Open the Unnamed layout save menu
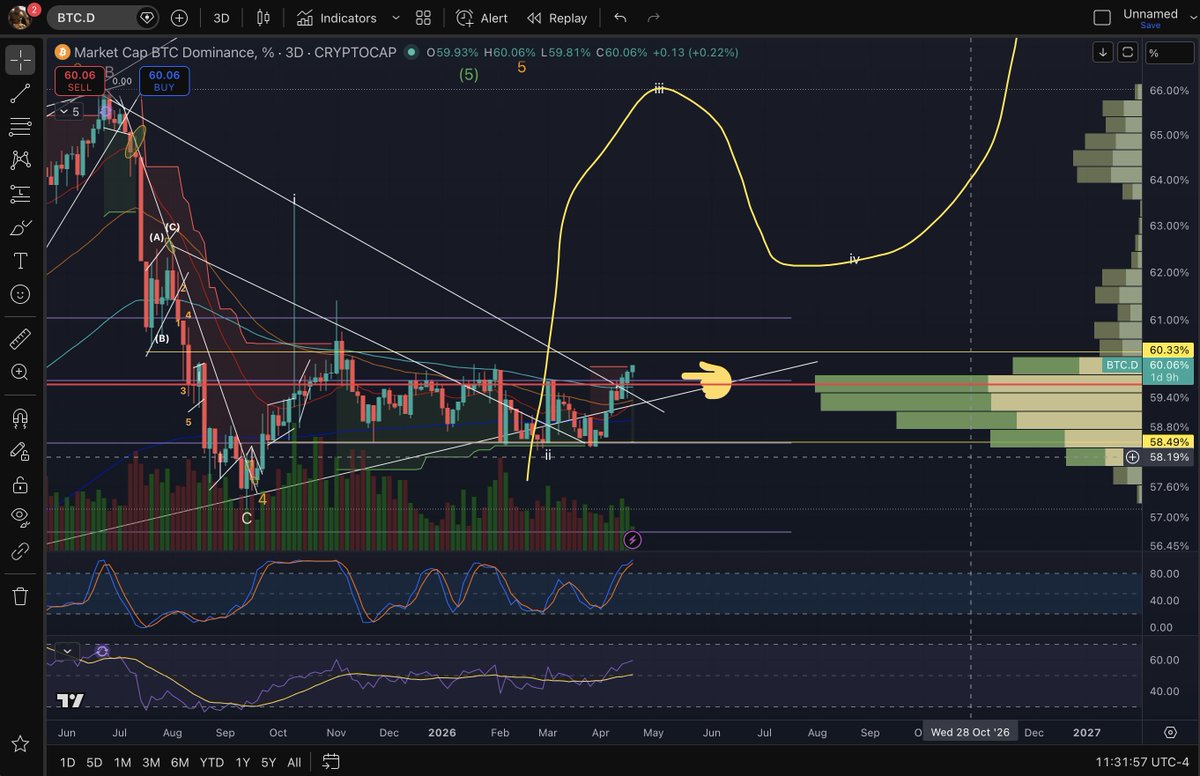 (1150, 18)
